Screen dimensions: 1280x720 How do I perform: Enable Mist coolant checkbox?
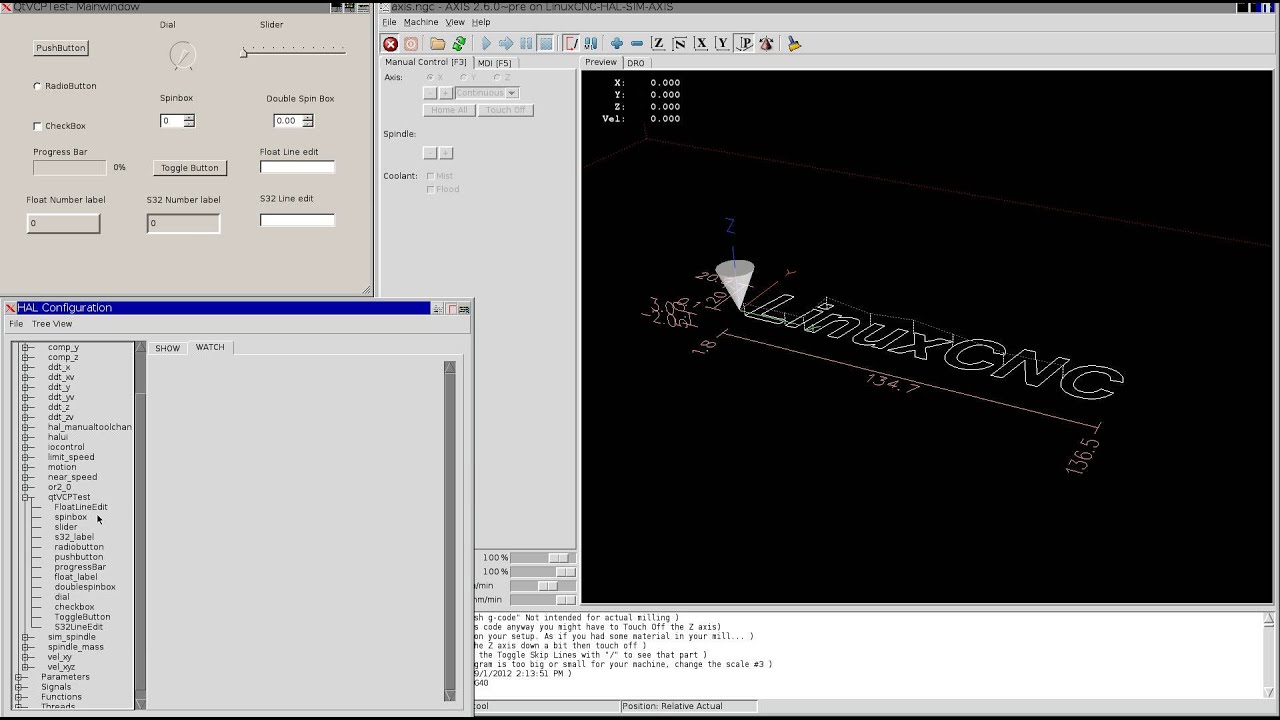click(431, 176)
